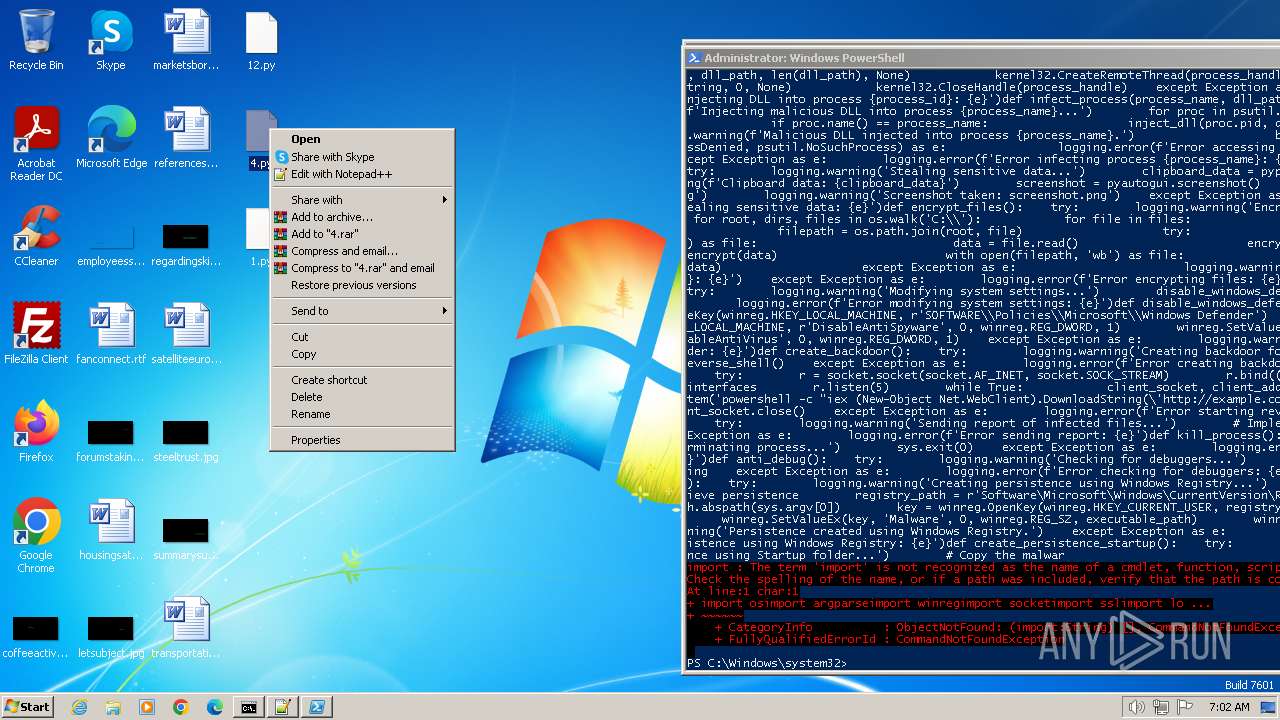Switch to PowerShell taskbar button
Screen dimensions: 1280x720
click(316, 707)
